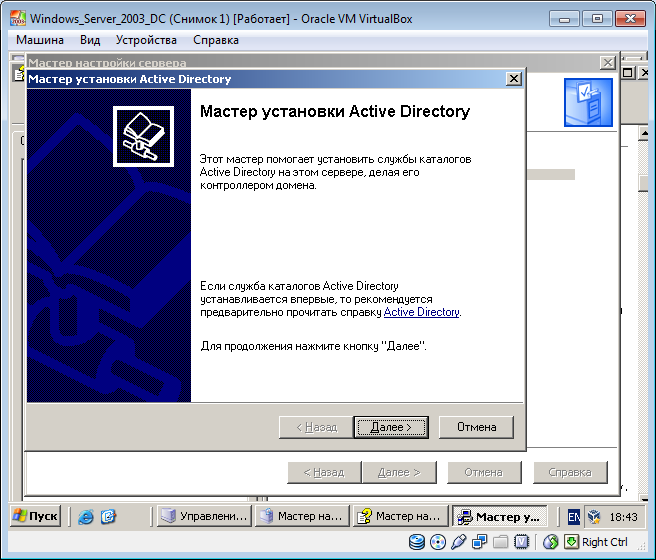Click the show desktop quick launch icon
Screen dimensions: 656x560
click(x=108, y=517)
